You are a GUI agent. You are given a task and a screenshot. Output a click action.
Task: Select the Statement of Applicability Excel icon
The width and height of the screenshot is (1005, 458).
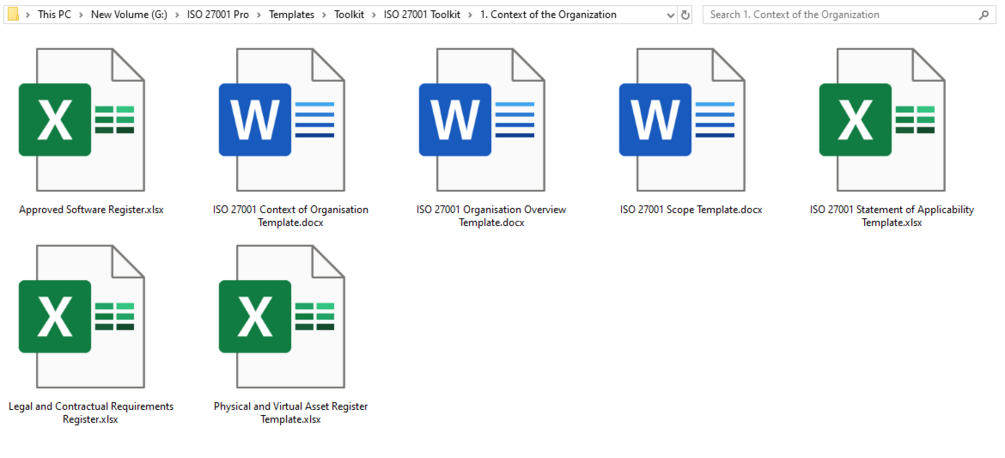tap(881, 120)
